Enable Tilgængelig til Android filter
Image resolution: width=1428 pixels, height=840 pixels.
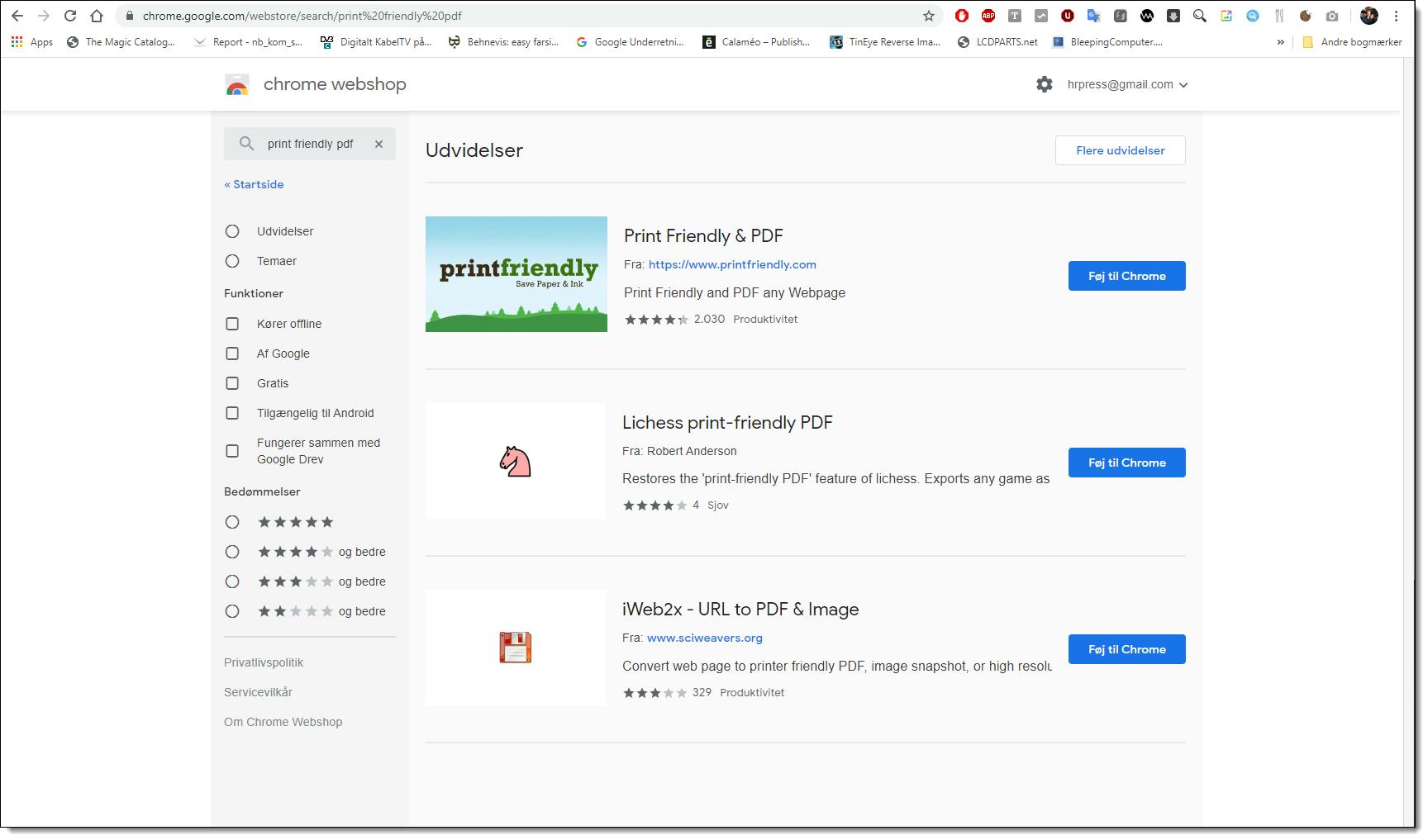(x=232, y=413)
